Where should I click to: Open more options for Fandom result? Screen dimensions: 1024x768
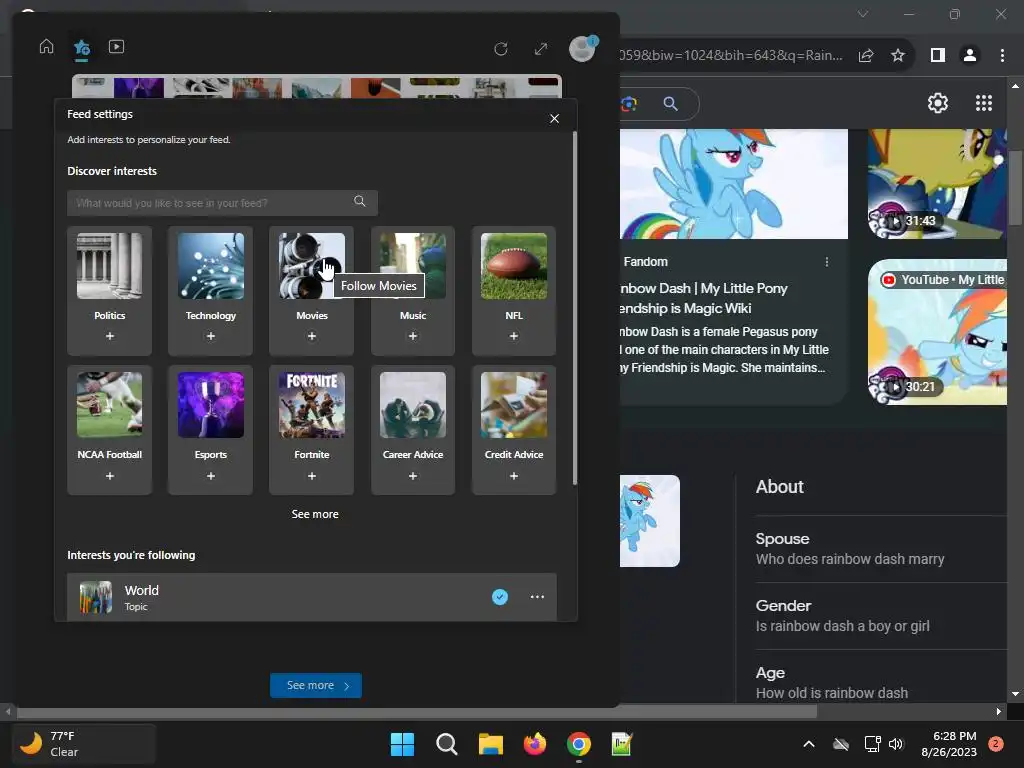pyautogui.click(x=827, y=262)
